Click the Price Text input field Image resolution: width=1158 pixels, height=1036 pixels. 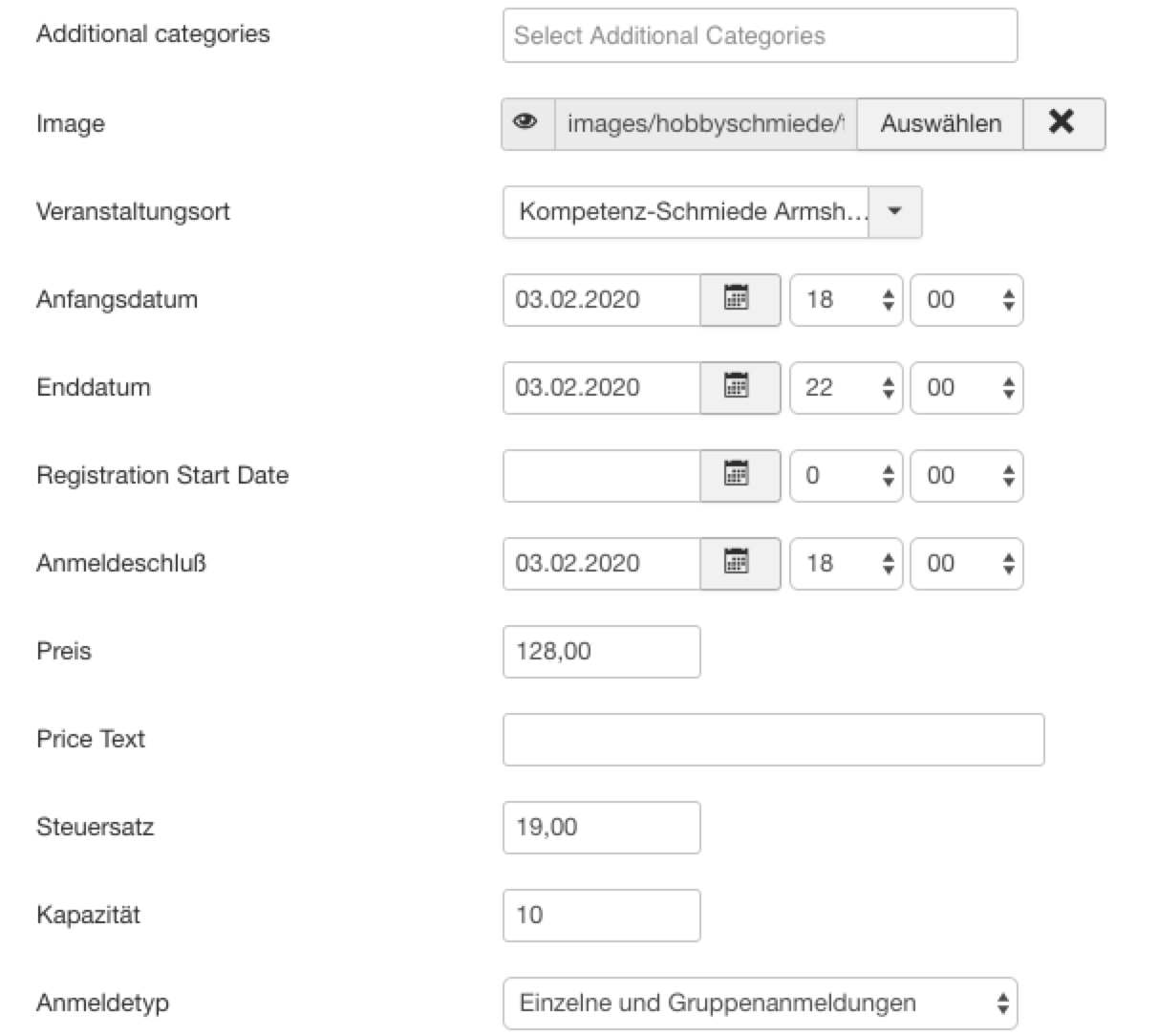tap(773, 739)
